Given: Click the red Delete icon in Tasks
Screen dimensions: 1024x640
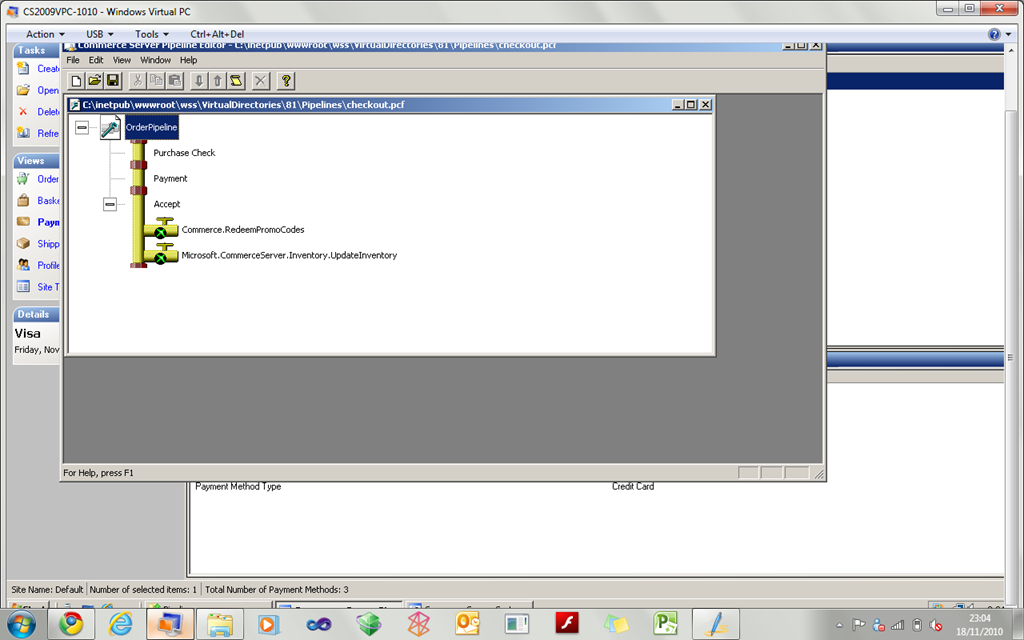Looking at the screenshot, I should (23, 112).
